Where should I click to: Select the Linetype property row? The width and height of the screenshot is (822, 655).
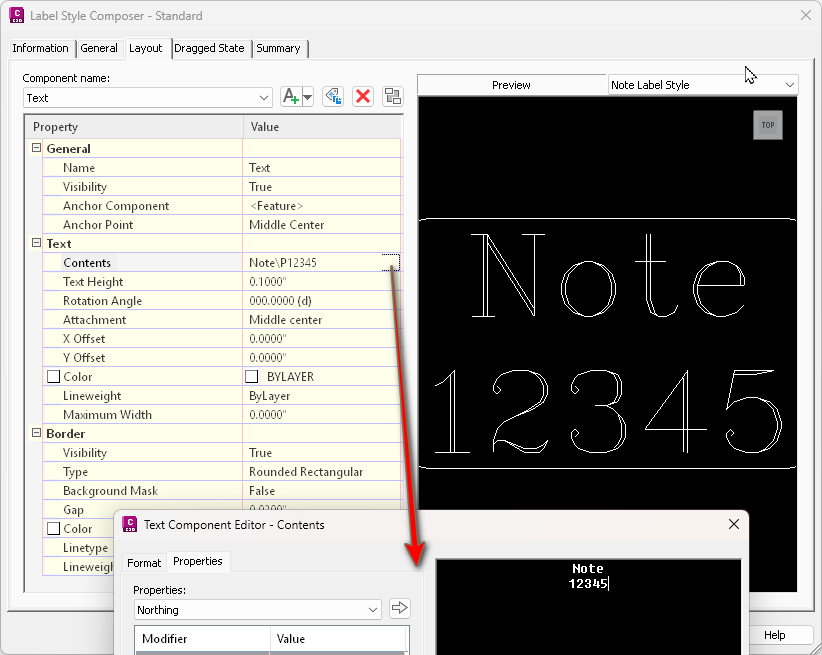coord(79,548)
